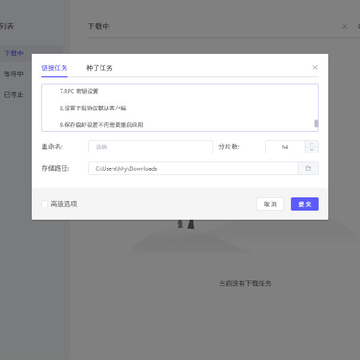Enable the 高级选项 advanced options checkbox
Screen dimensions: 360x360
tap(44, 204)
